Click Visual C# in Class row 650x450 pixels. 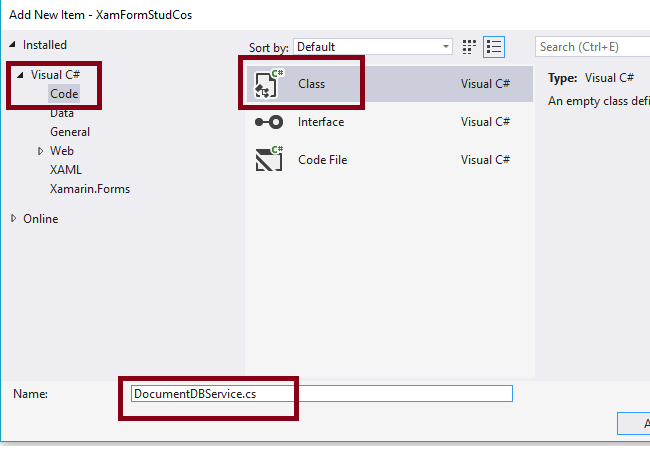(x=485, y=84)
